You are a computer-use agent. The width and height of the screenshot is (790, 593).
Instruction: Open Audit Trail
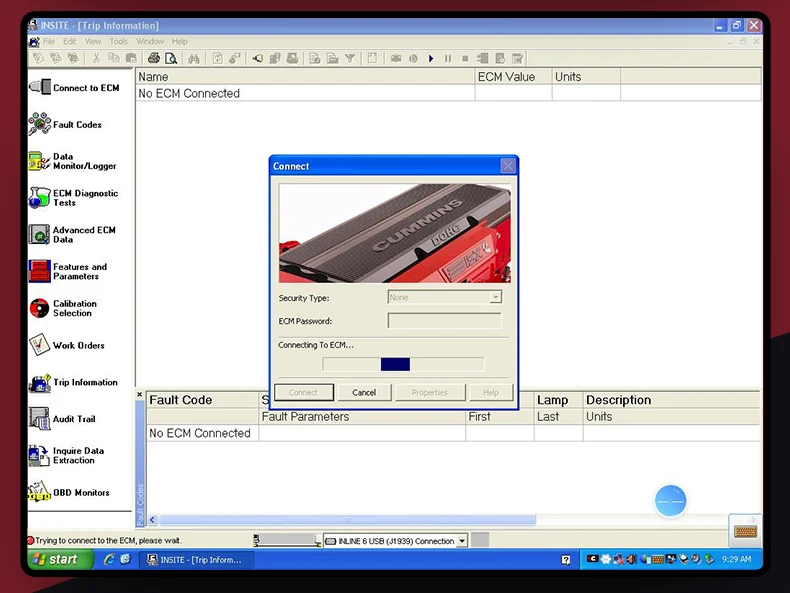pos(62,419)
